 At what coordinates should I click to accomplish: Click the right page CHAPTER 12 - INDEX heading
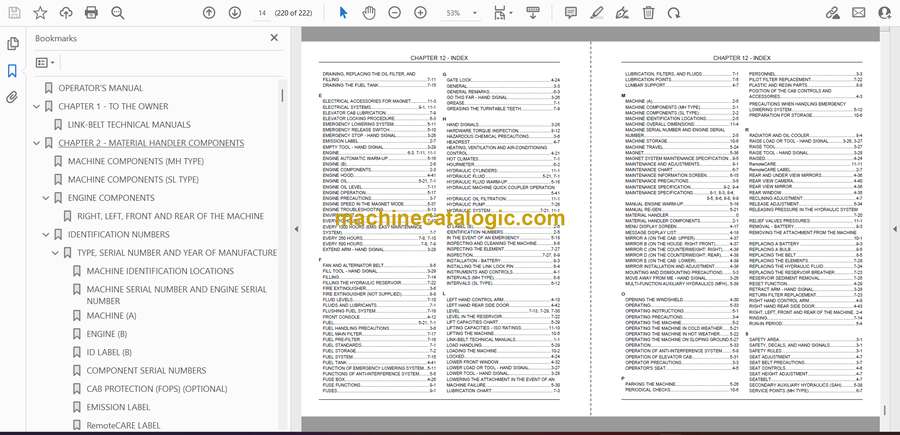(x=742, y=58)
